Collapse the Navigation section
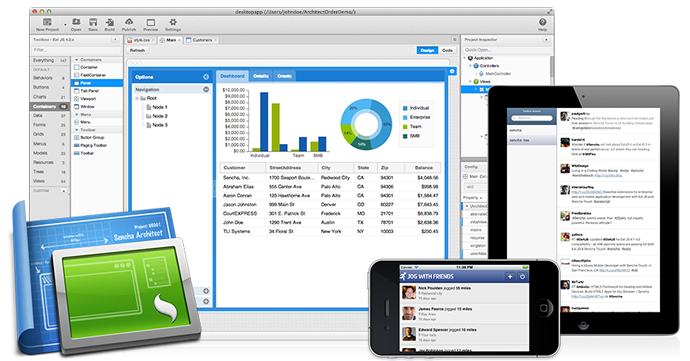 pos(206,89)
